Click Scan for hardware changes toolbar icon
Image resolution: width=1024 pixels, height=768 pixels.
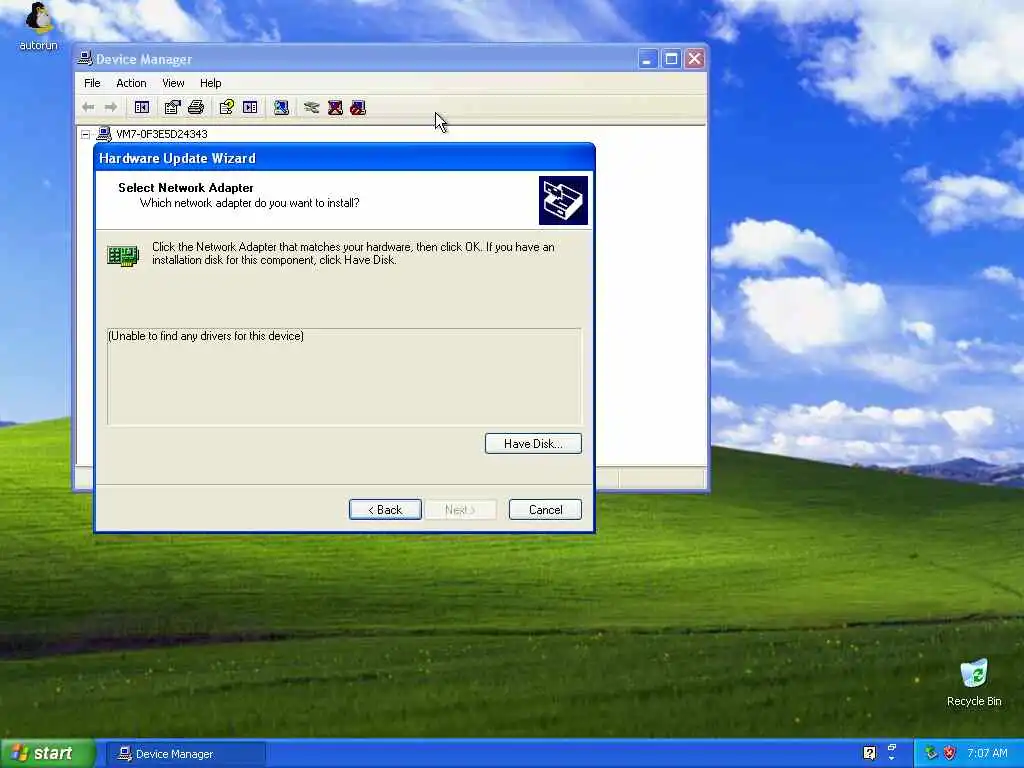(x=281, y=107)
